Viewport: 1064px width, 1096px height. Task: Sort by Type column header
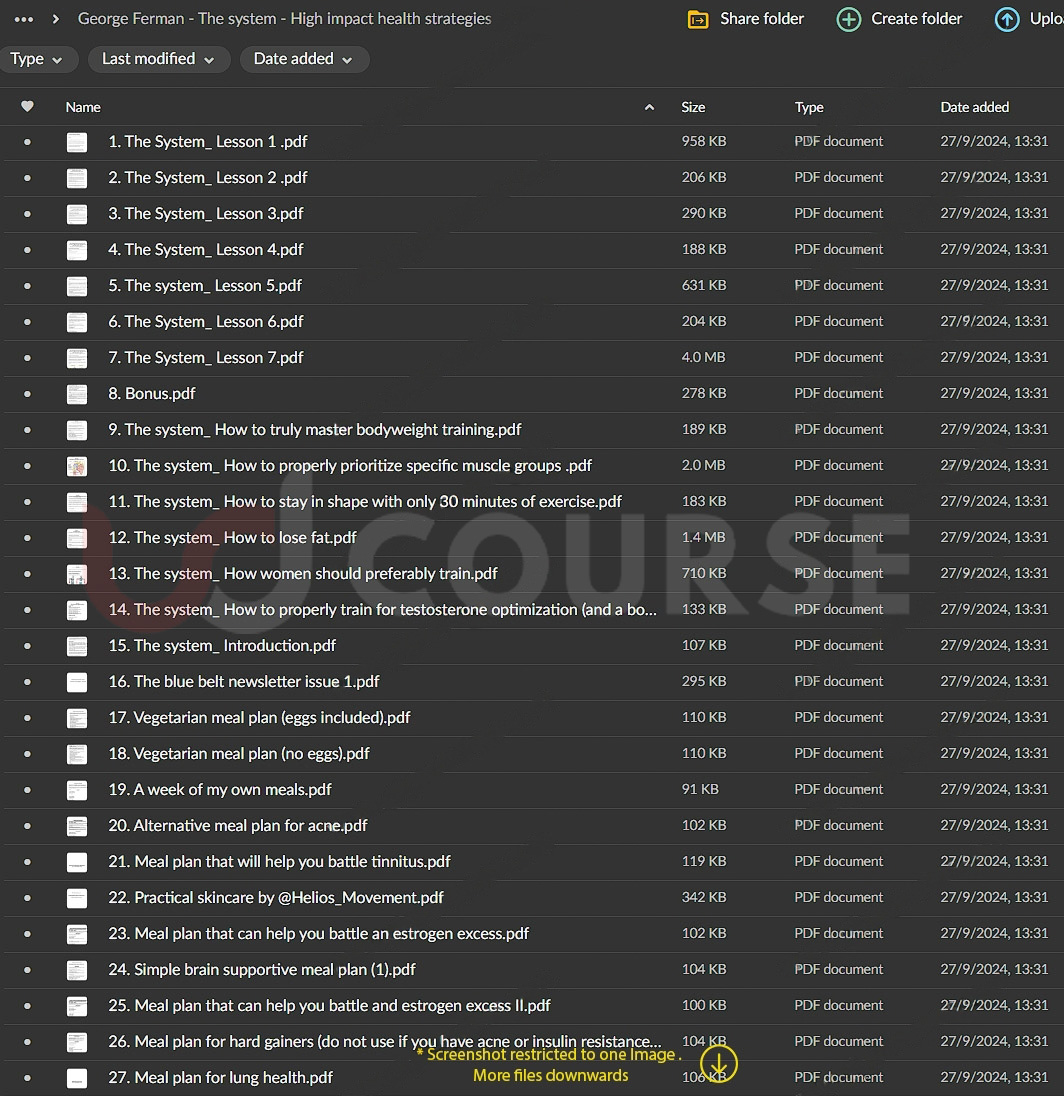(x=809, y=108)
